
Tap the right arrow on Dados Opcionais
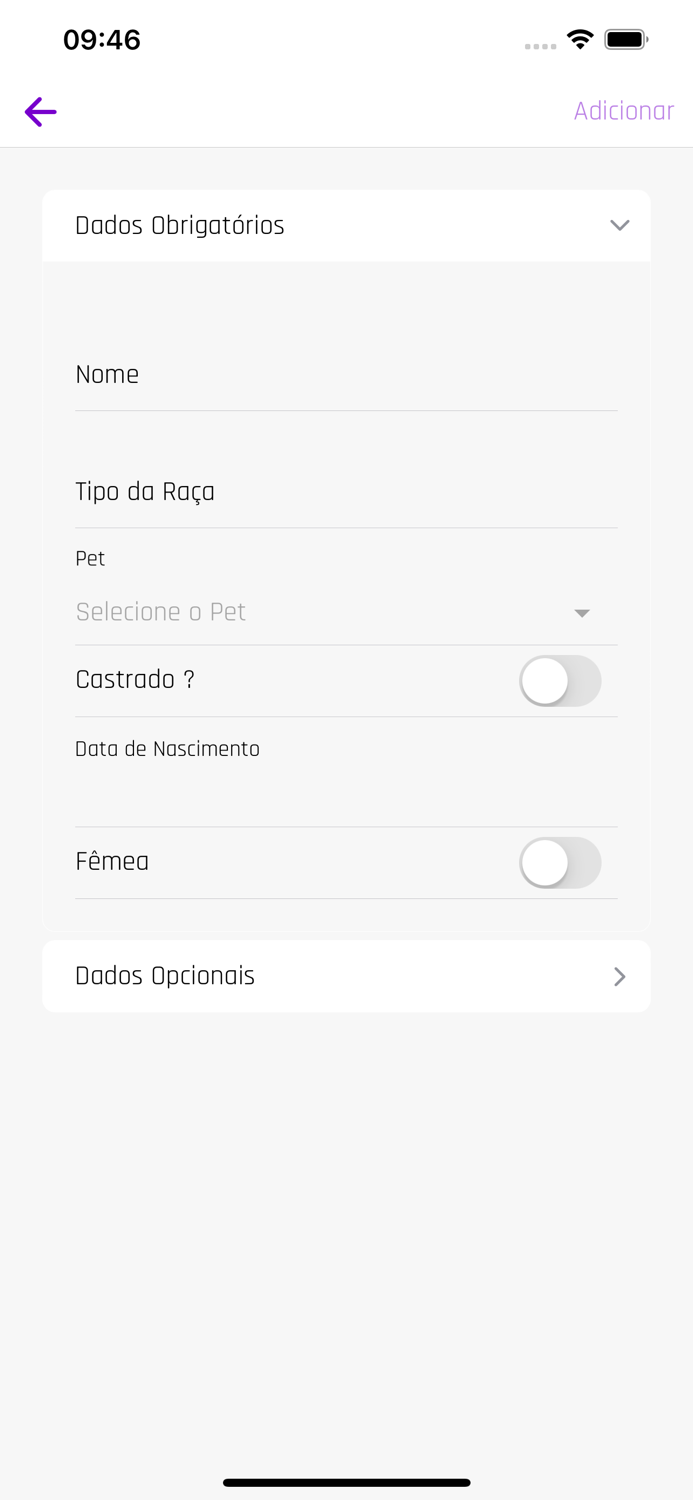[618, 976]
